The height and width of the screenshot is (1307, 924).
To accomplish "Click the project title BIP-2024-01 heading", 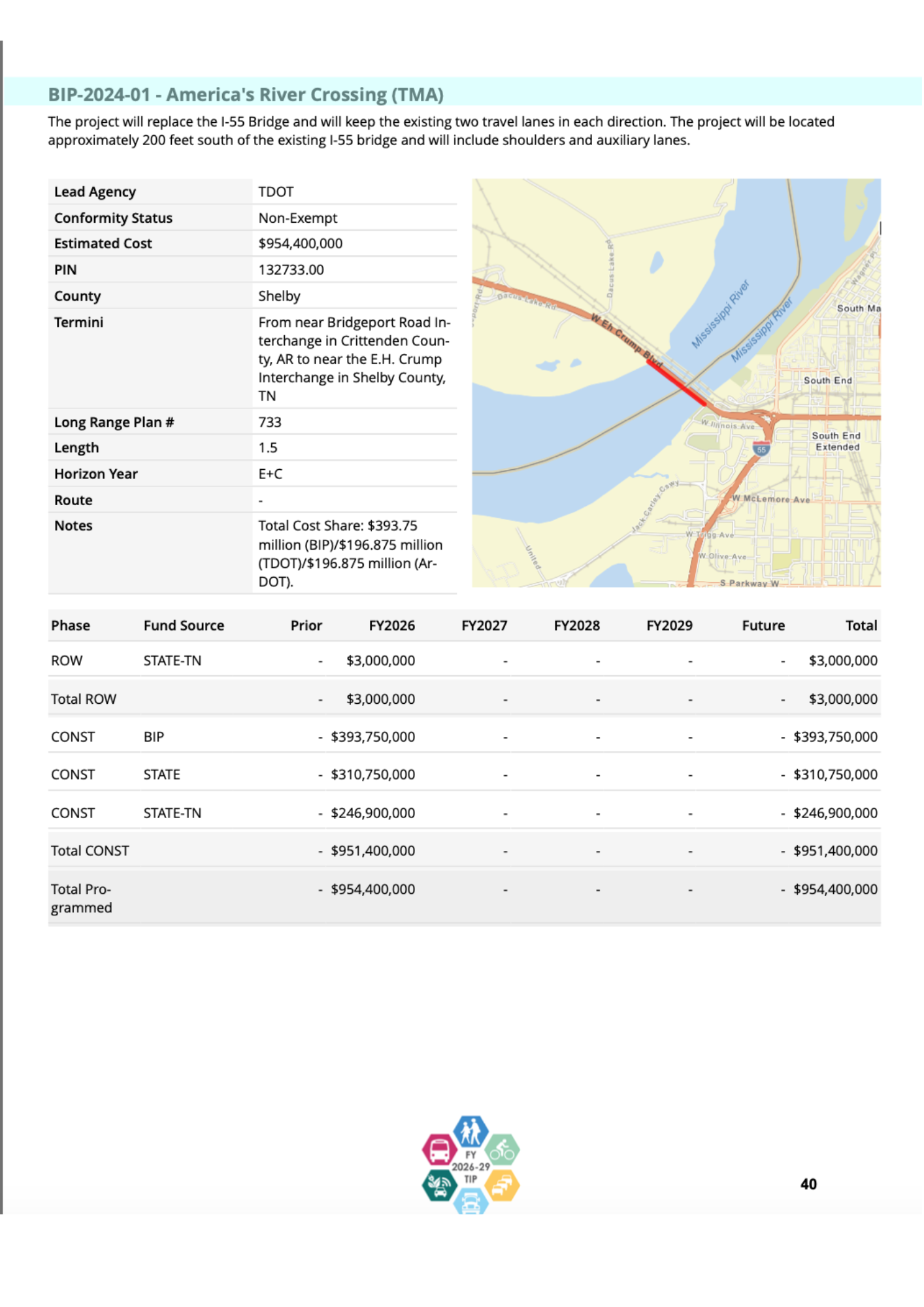I will coord(246,95).
